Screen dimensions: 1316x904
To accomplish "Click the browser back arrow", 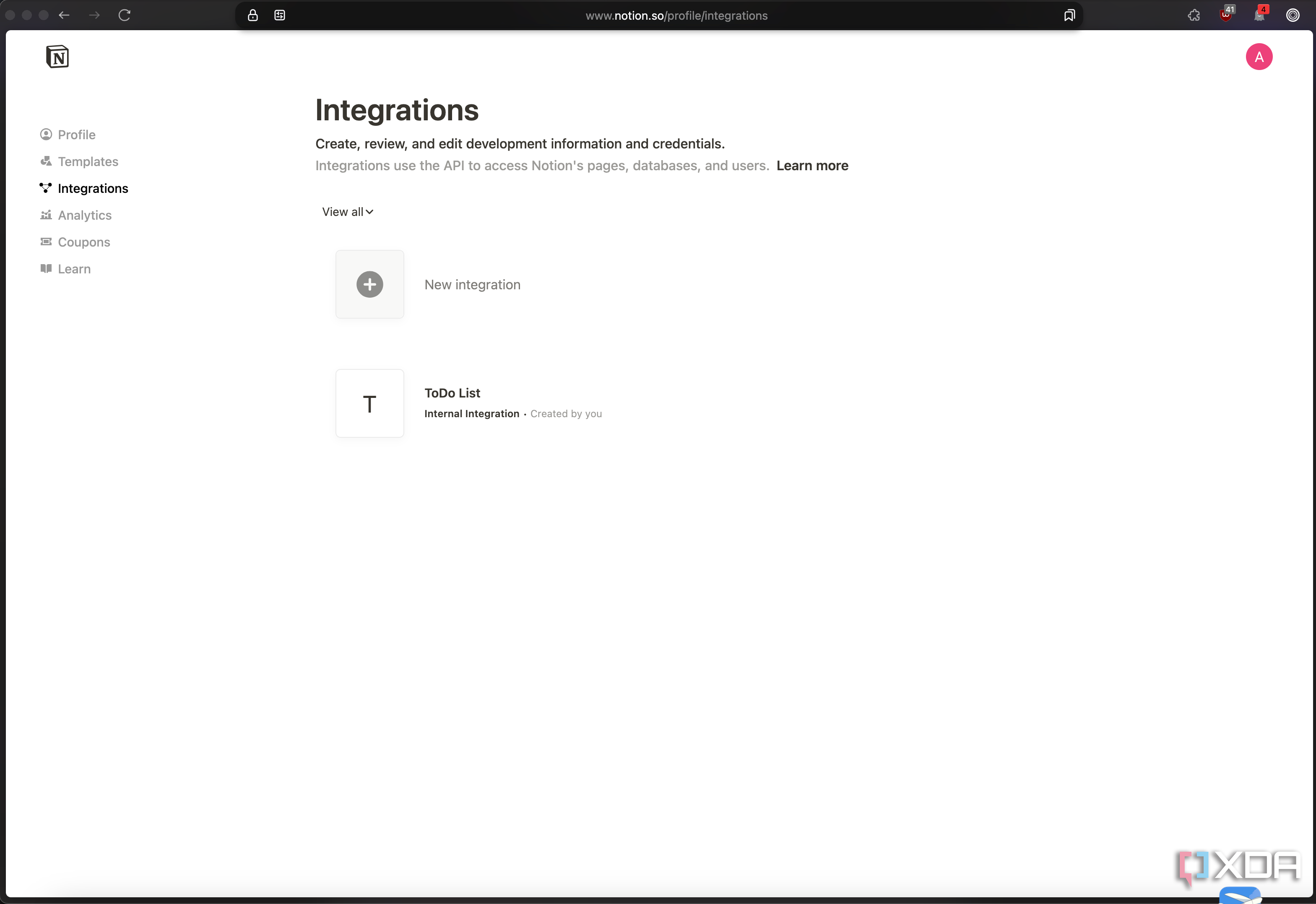I will (x=64, y=15).
